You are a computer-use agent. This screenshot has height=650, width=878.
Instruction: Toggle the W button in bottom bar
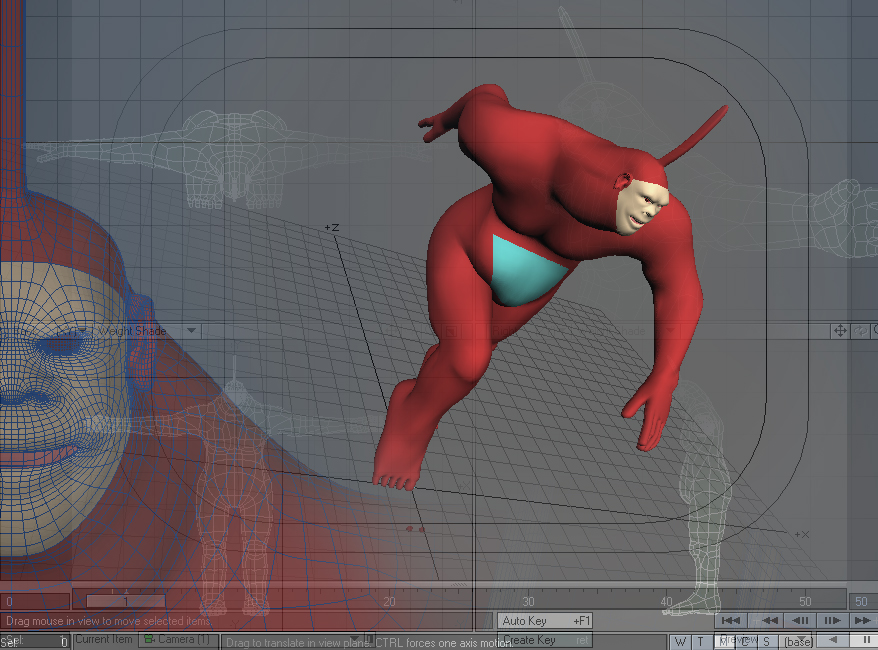click(680, 642)
